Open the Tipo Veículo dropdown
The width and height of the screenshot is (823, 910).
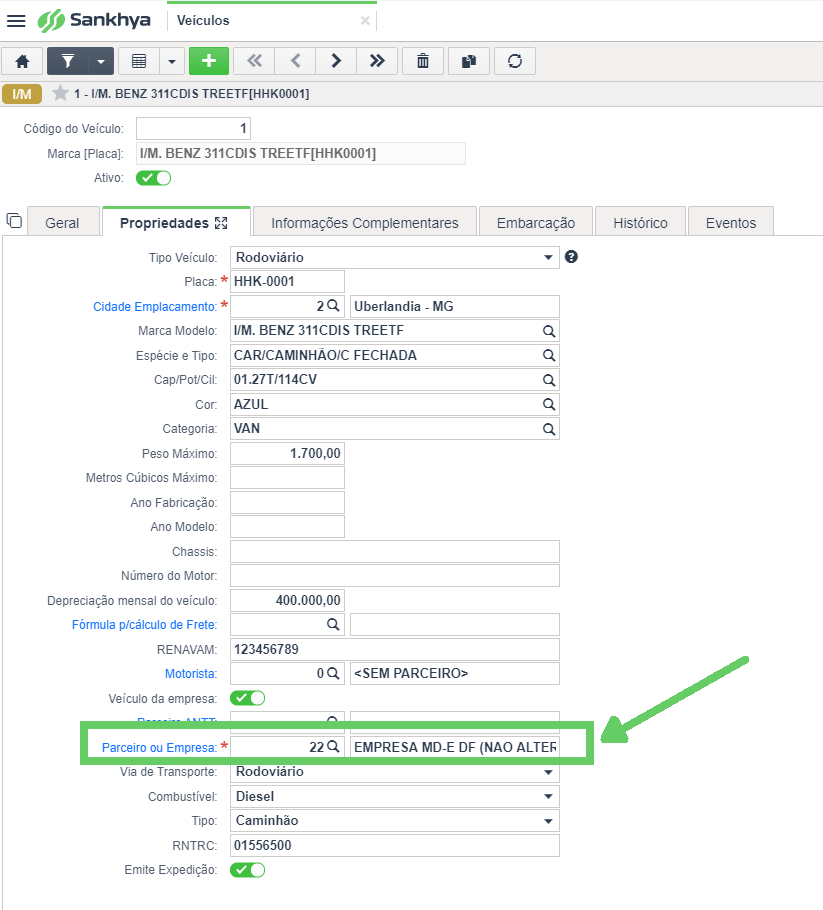395,258
